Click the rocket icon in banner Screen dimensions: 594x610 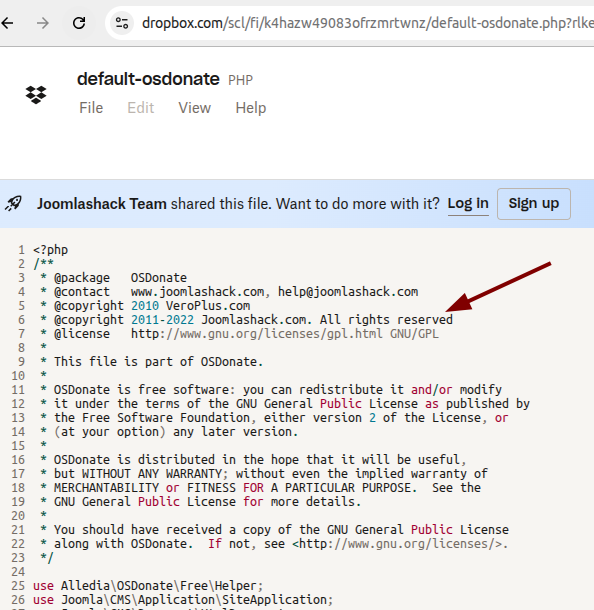[x=14, y=203]
